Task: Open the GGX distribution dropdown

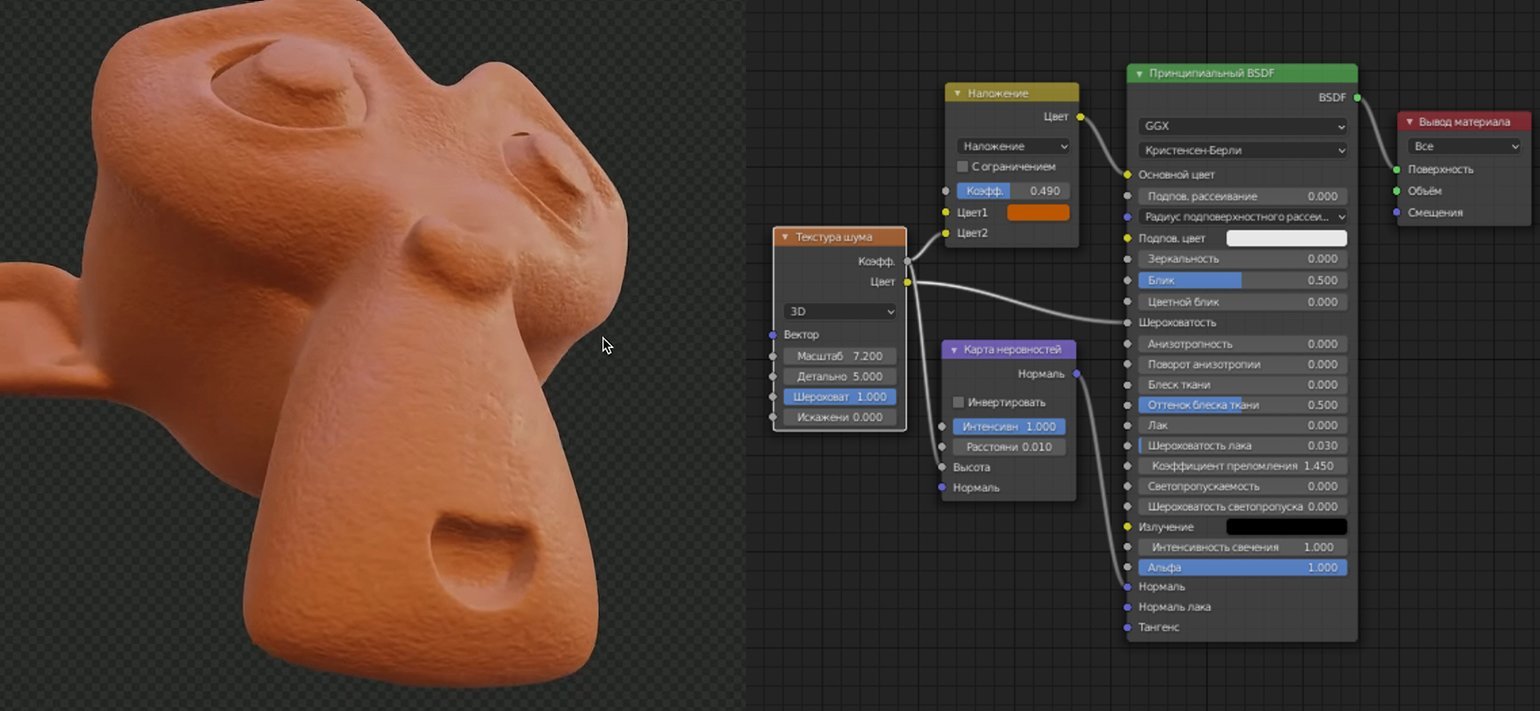Action: click(x=1242, y=127)
